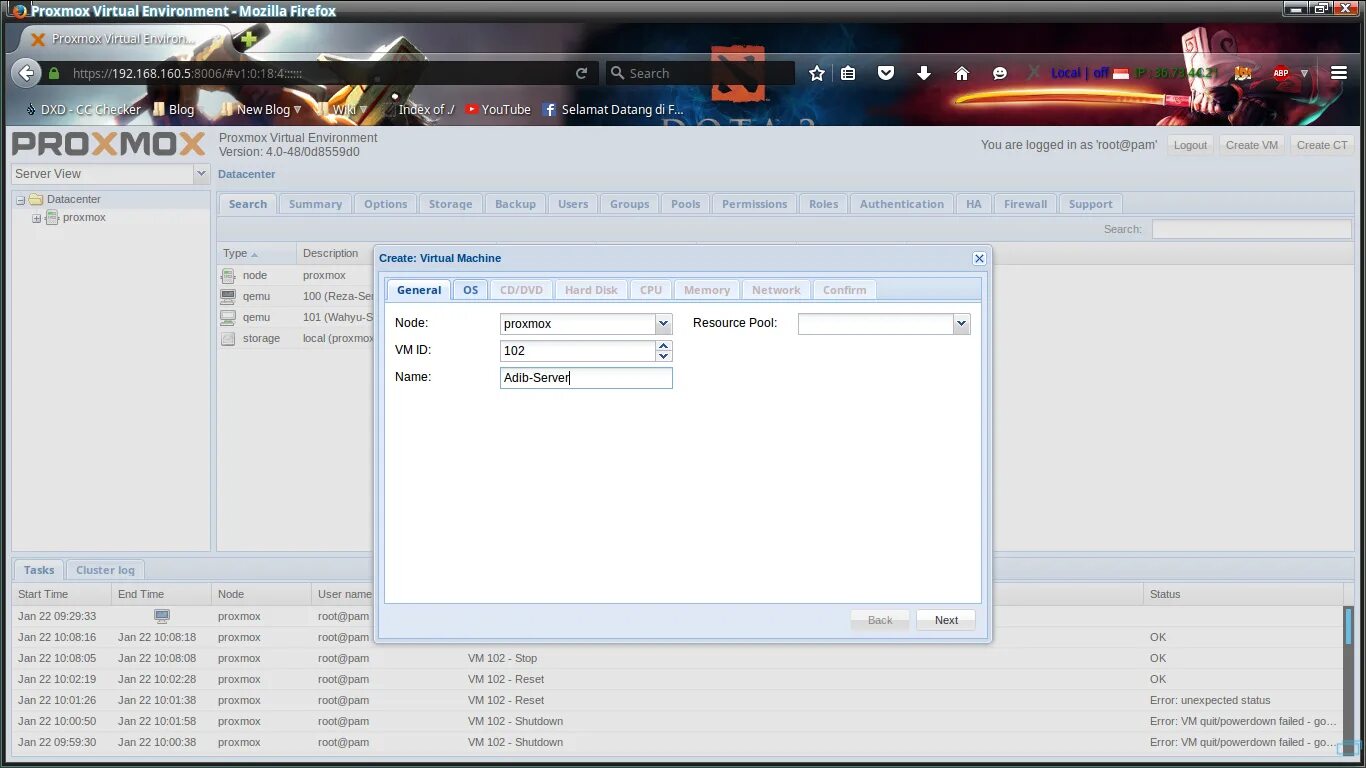Bookmark this page with the star icon

click(817, 73)
